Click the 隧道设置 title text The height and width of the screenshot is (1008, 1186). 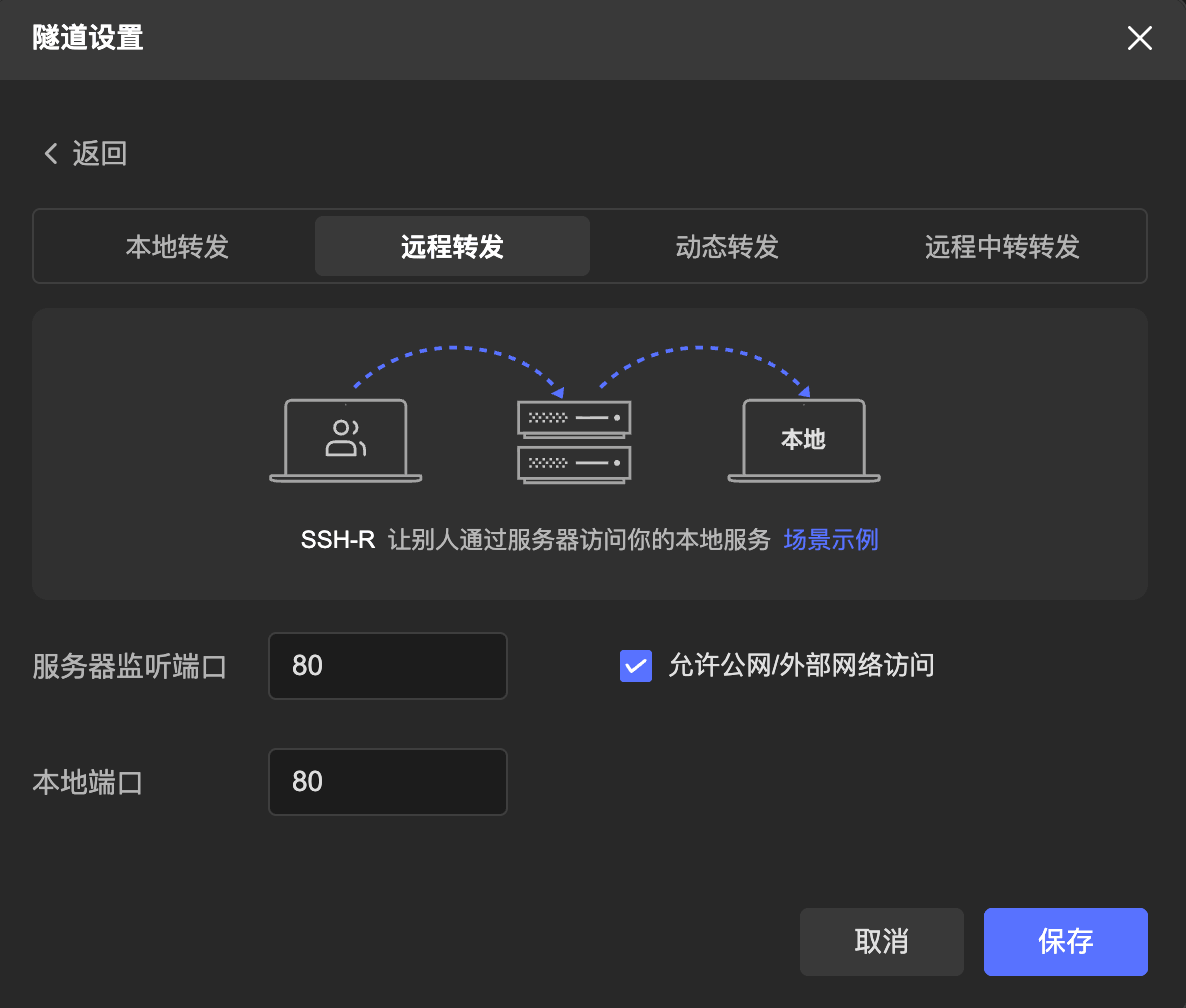click(88, 37)
